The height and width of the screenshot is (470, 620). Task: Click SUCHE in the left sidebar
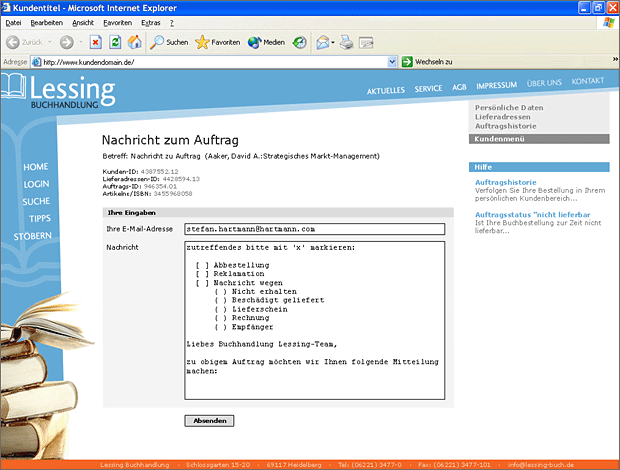[x=36, y=202]
